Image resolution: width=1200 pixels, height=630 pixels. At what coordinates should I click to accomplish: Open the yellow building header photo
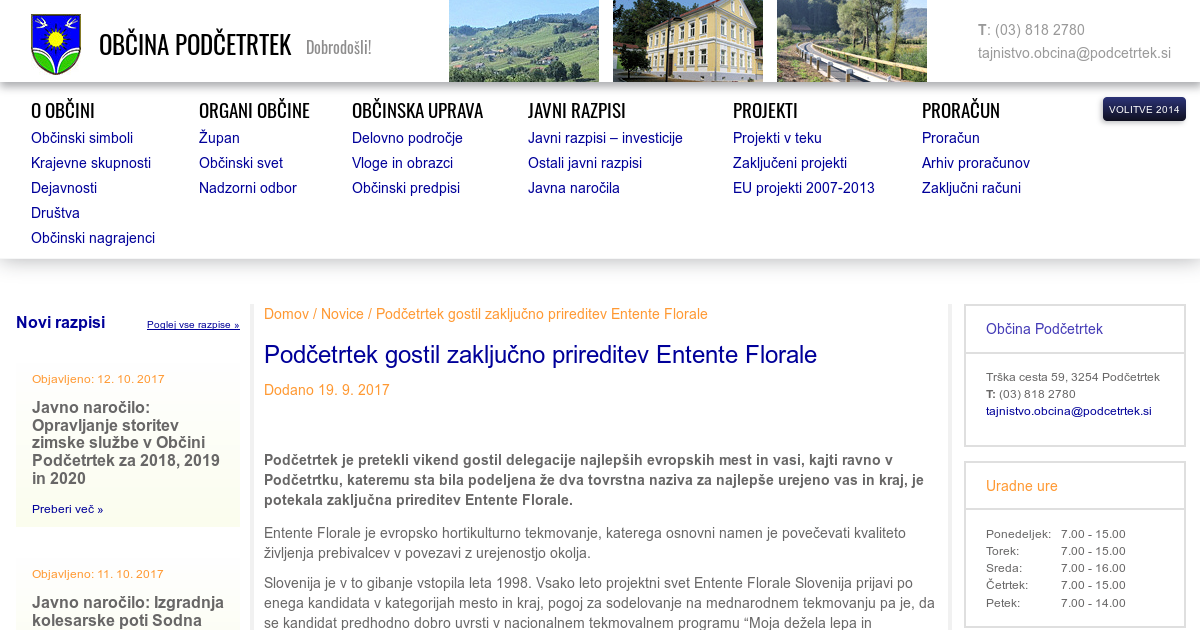pyautogui.click(x=687, y=41)
